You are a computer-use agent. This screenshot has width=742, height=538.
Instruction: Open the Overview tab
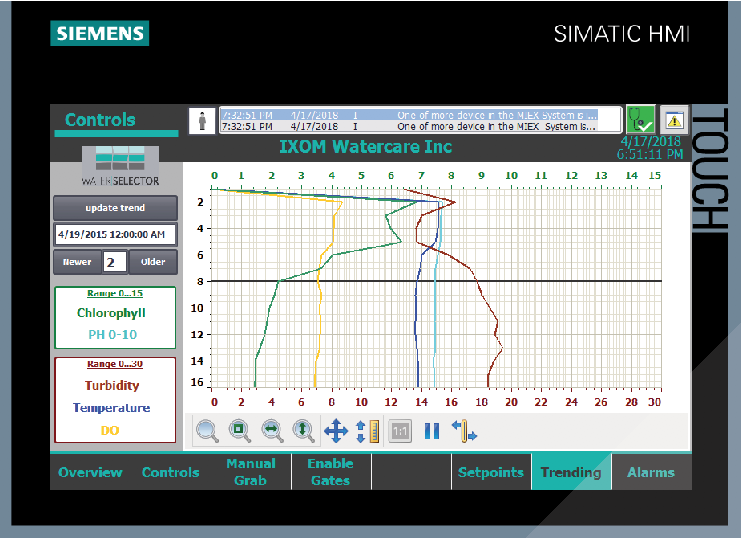point(90,472)
